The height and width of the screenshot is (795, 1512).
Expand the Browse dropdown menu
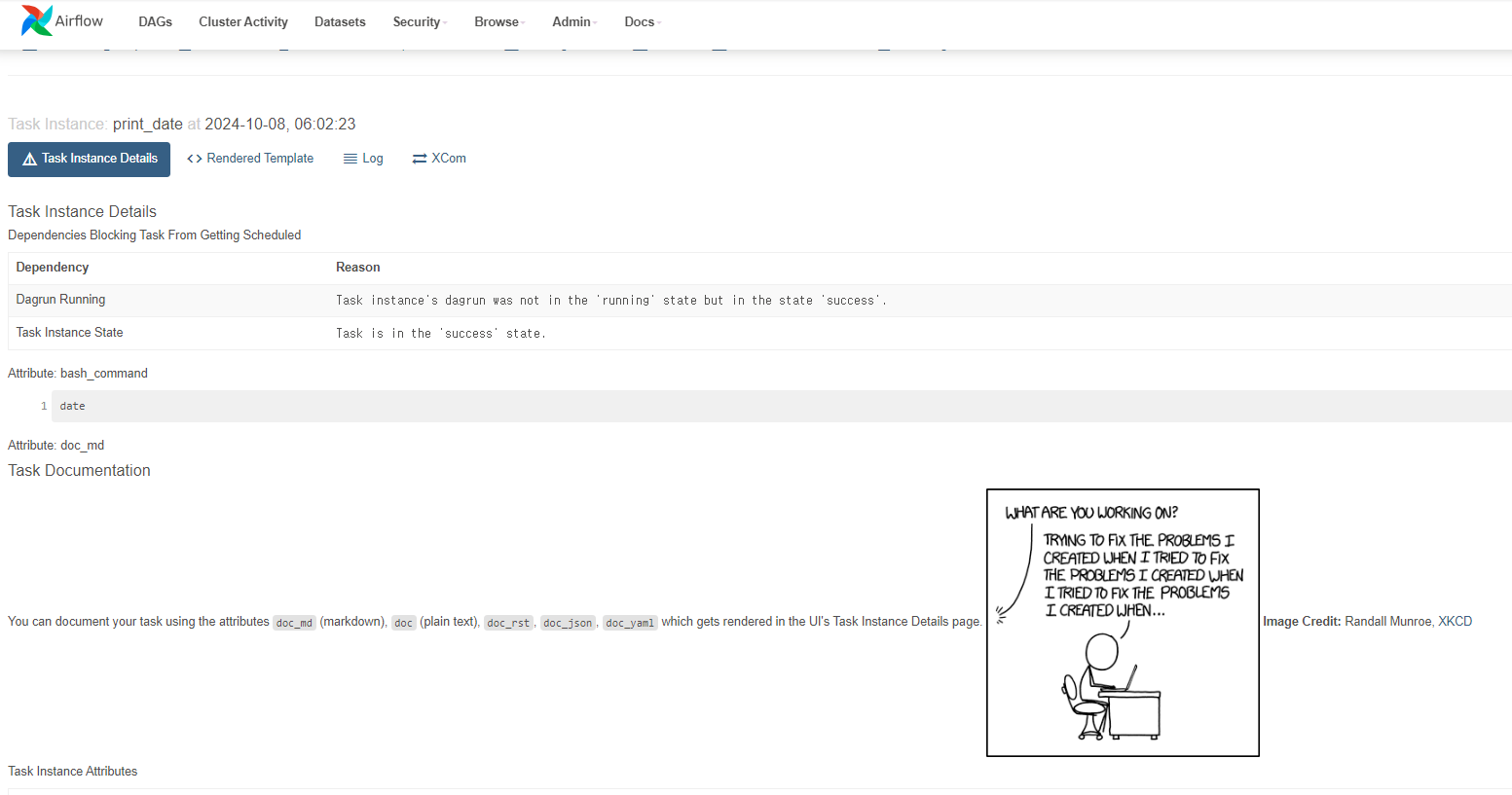[x=499, y=21]
